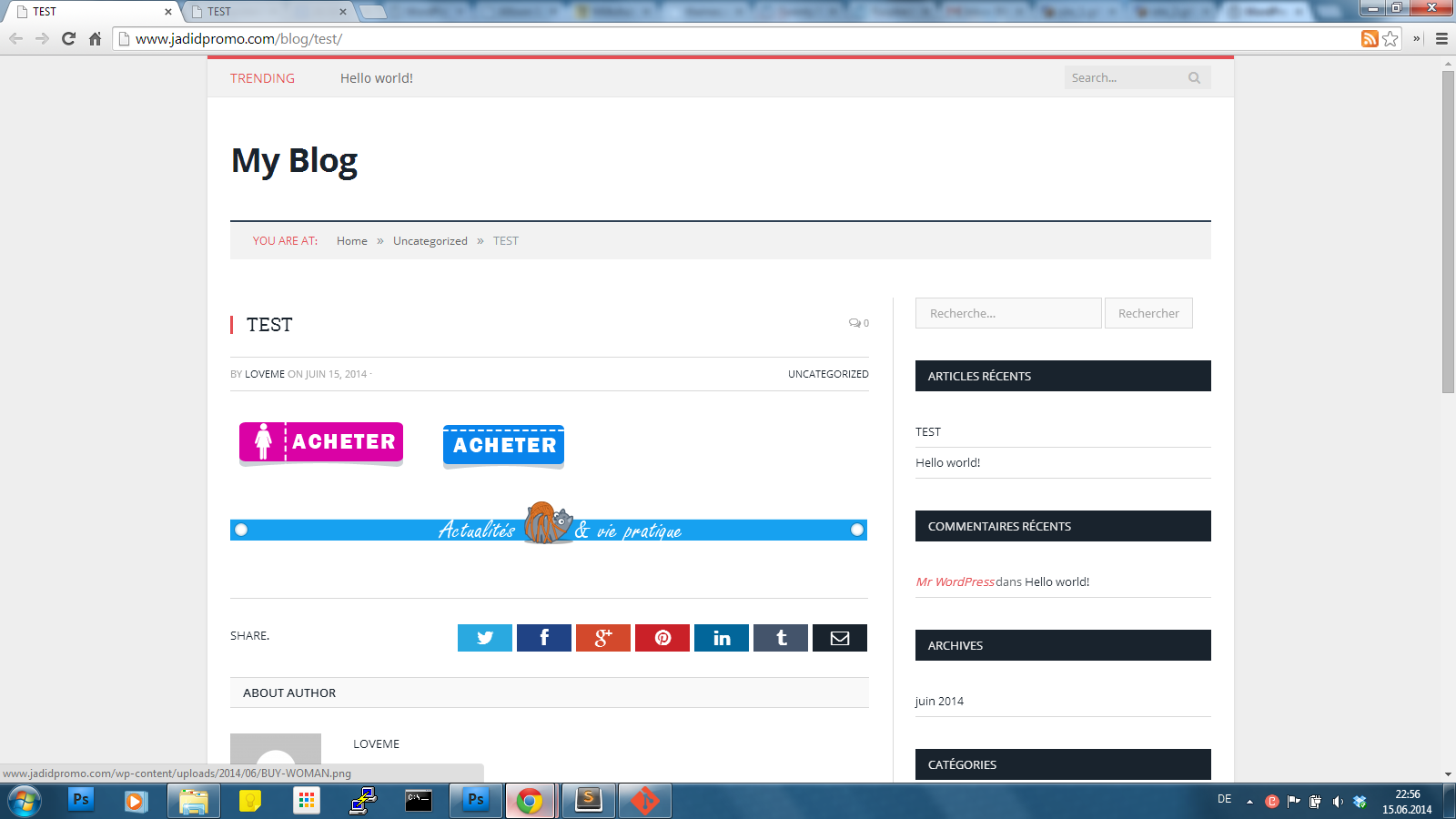
Task: Click the Tumblr share icon
Action: [x=780, y=638]
